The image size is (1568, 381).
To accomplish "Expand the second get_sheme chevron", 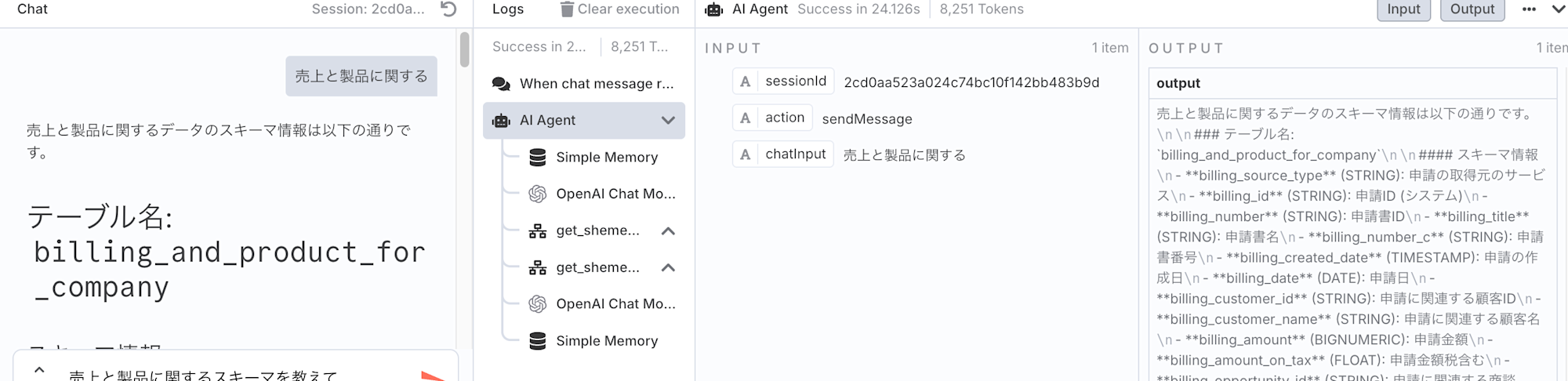I will (668, 268).
